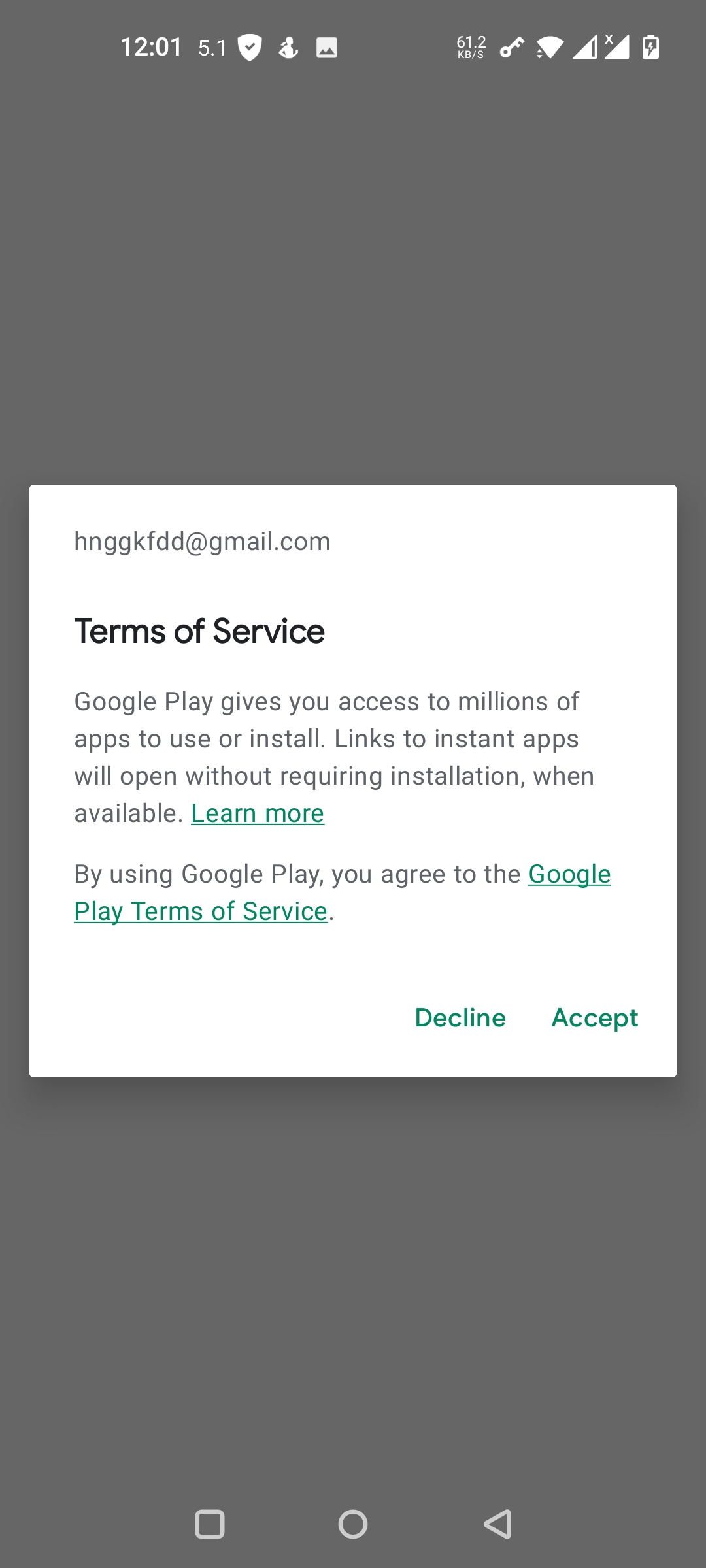
Task: Tap the shield icon in status bar
Action: [x=250, y=48]
